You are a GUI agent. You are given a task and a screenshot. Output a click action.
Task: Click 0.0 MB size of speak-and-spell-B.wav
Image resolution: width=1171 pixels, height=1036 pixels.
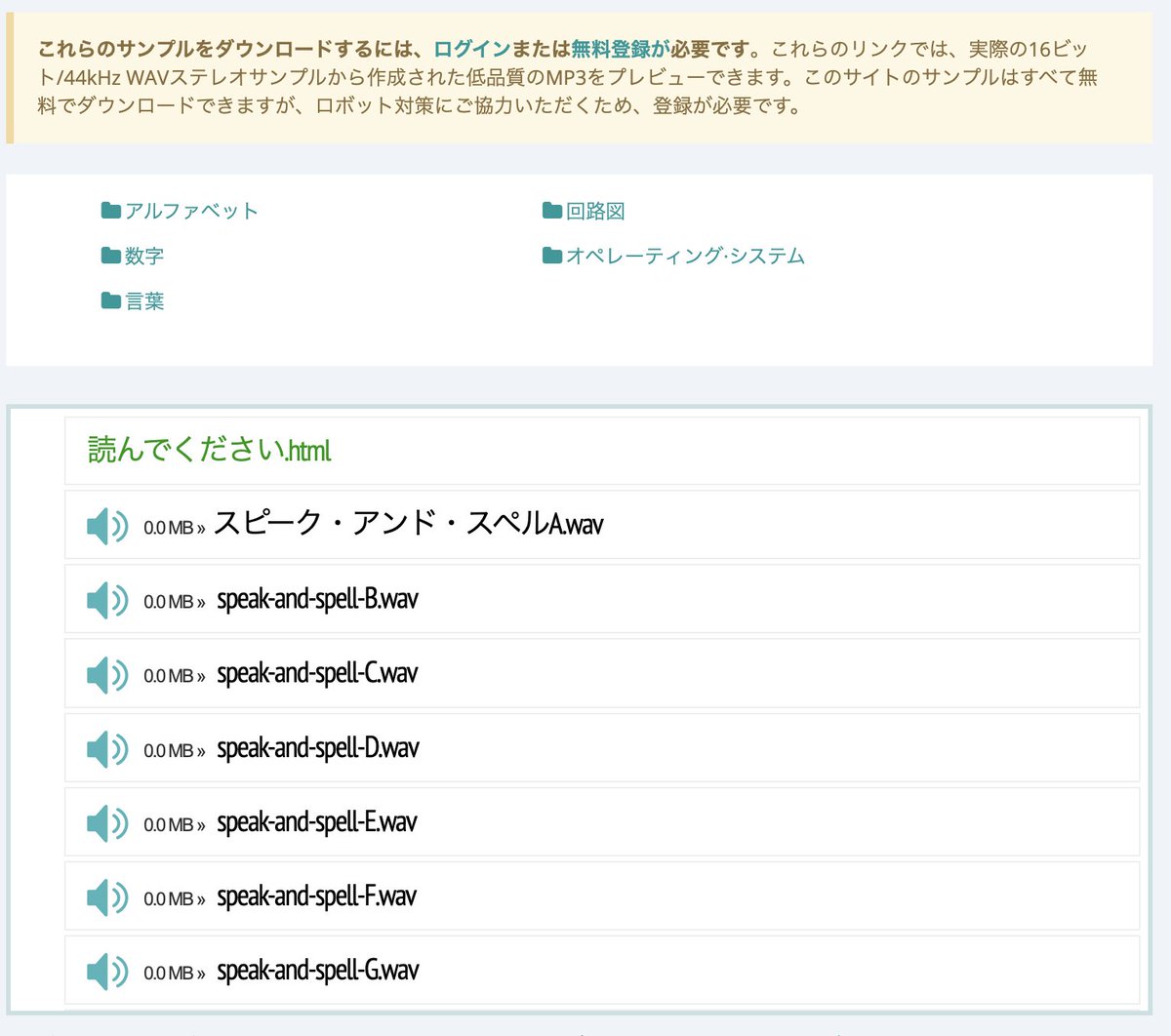coord(168,602)
